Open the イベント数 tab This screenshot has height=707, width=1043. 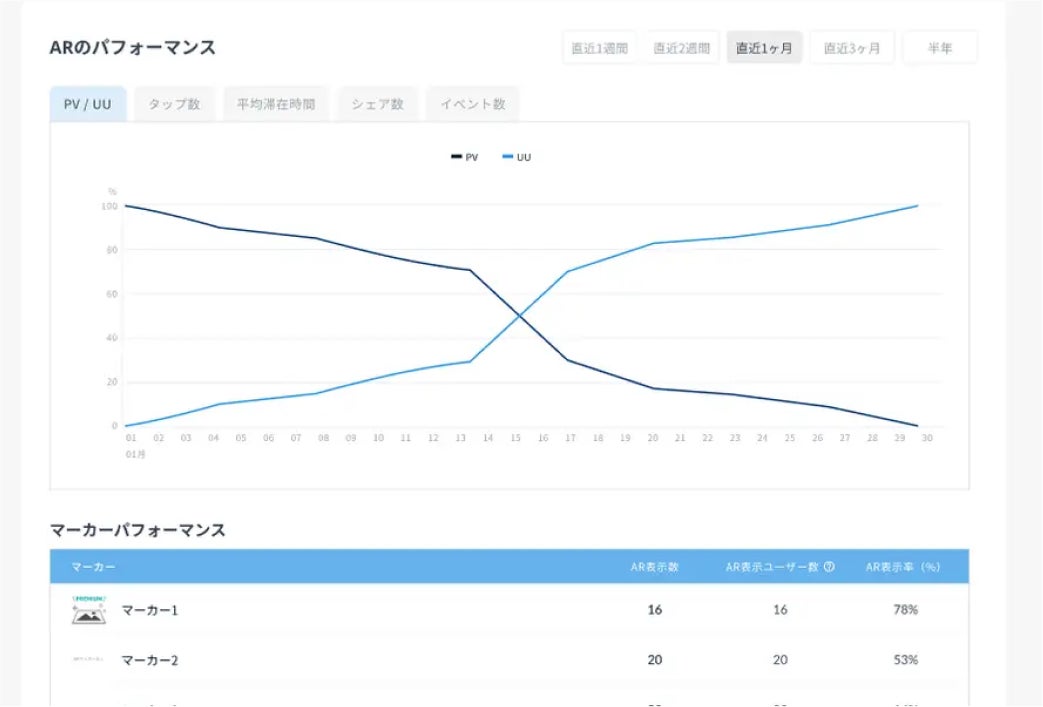472,104
